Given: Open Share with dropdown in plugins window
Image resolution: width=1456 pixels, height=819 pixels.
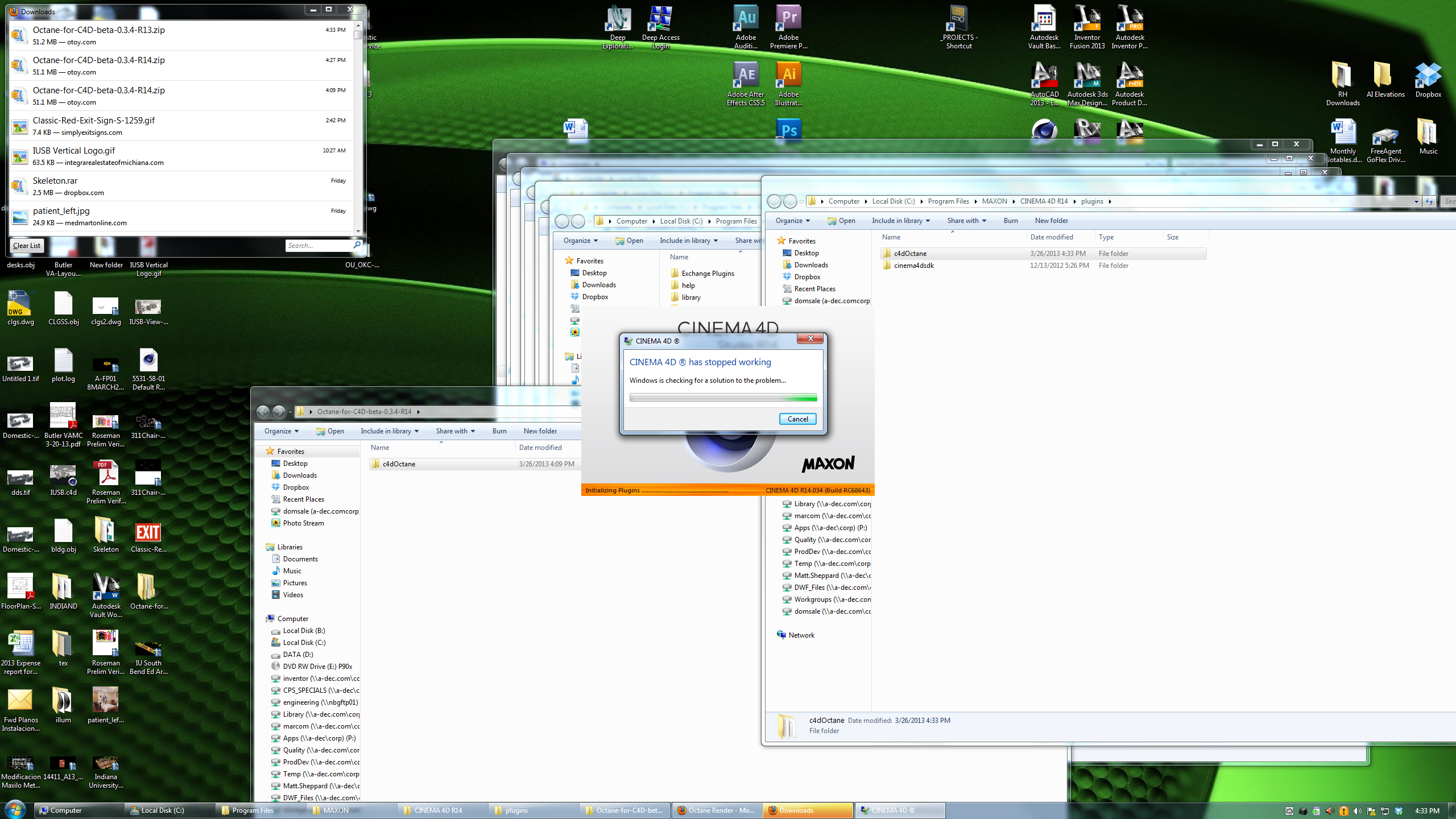Looking at the screenshot, I should tap(966, 221).
